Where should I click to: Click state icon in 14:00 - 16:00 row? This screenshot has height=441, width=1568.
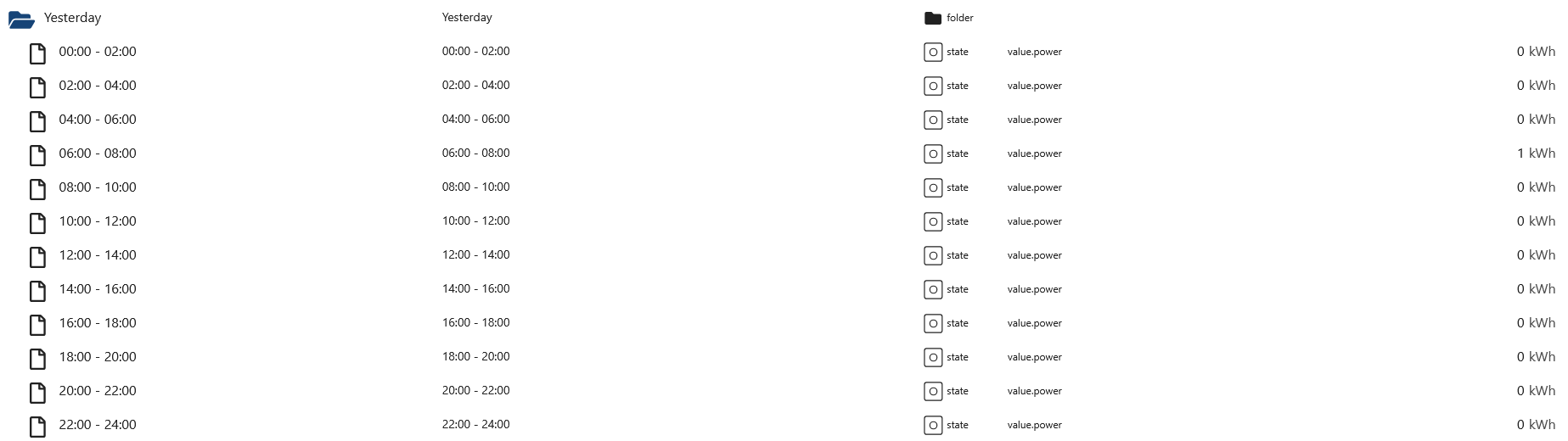click(x=933, y=289)
